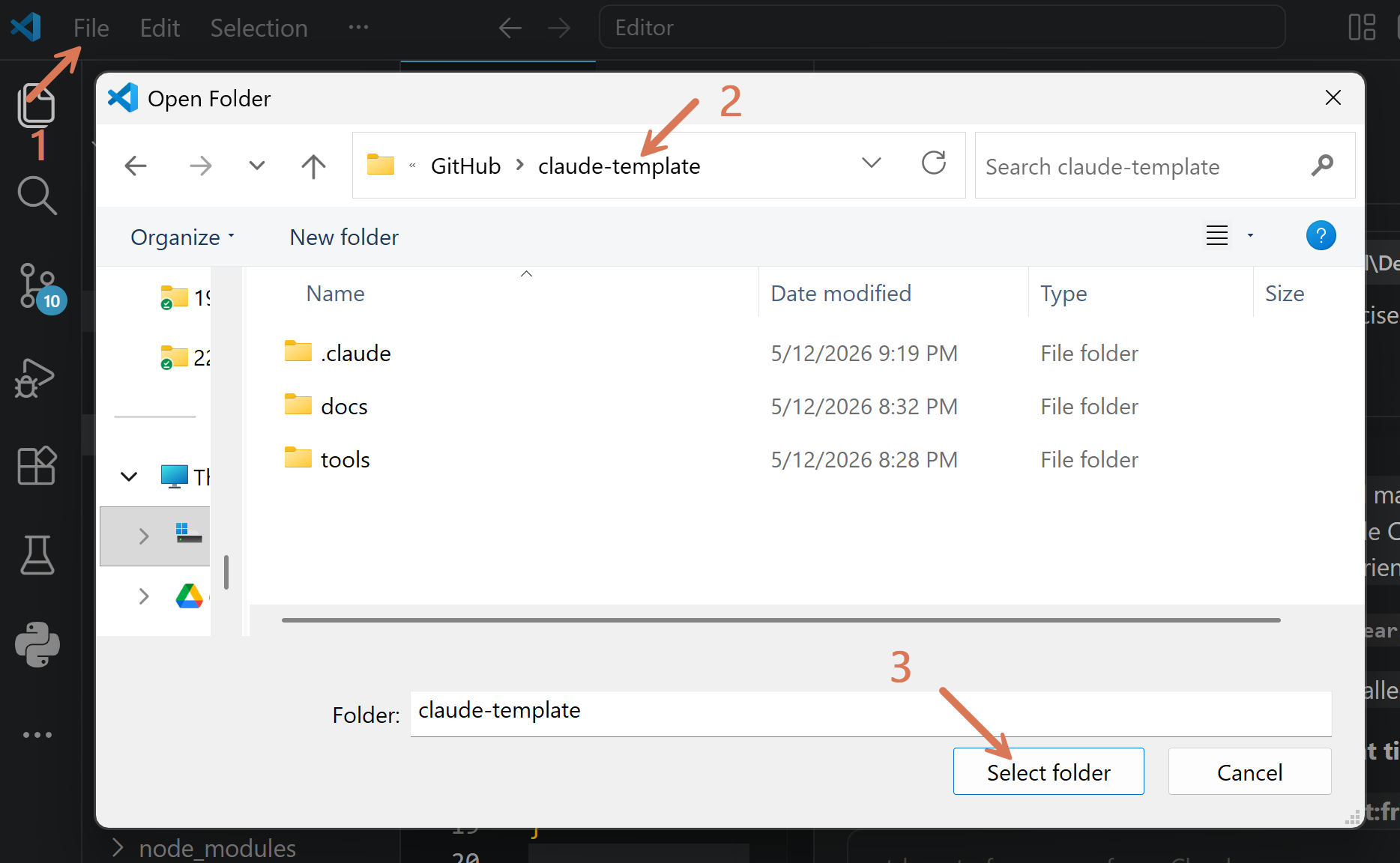
Task: Open view options dropdown arrow
Action: (1250, 235)
